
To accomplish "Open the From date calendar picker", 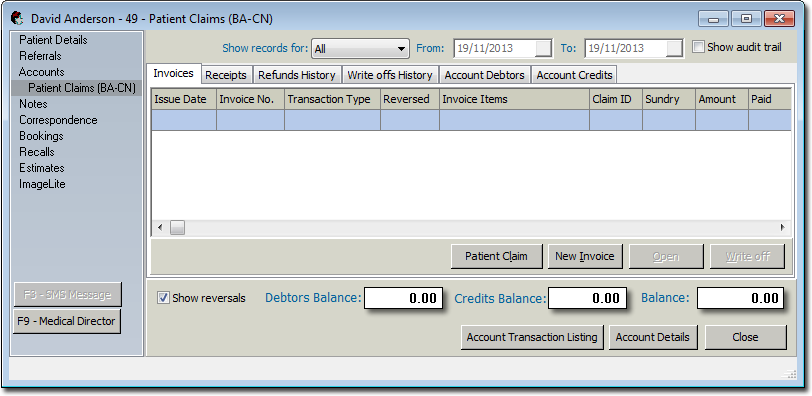I will 543,48.
